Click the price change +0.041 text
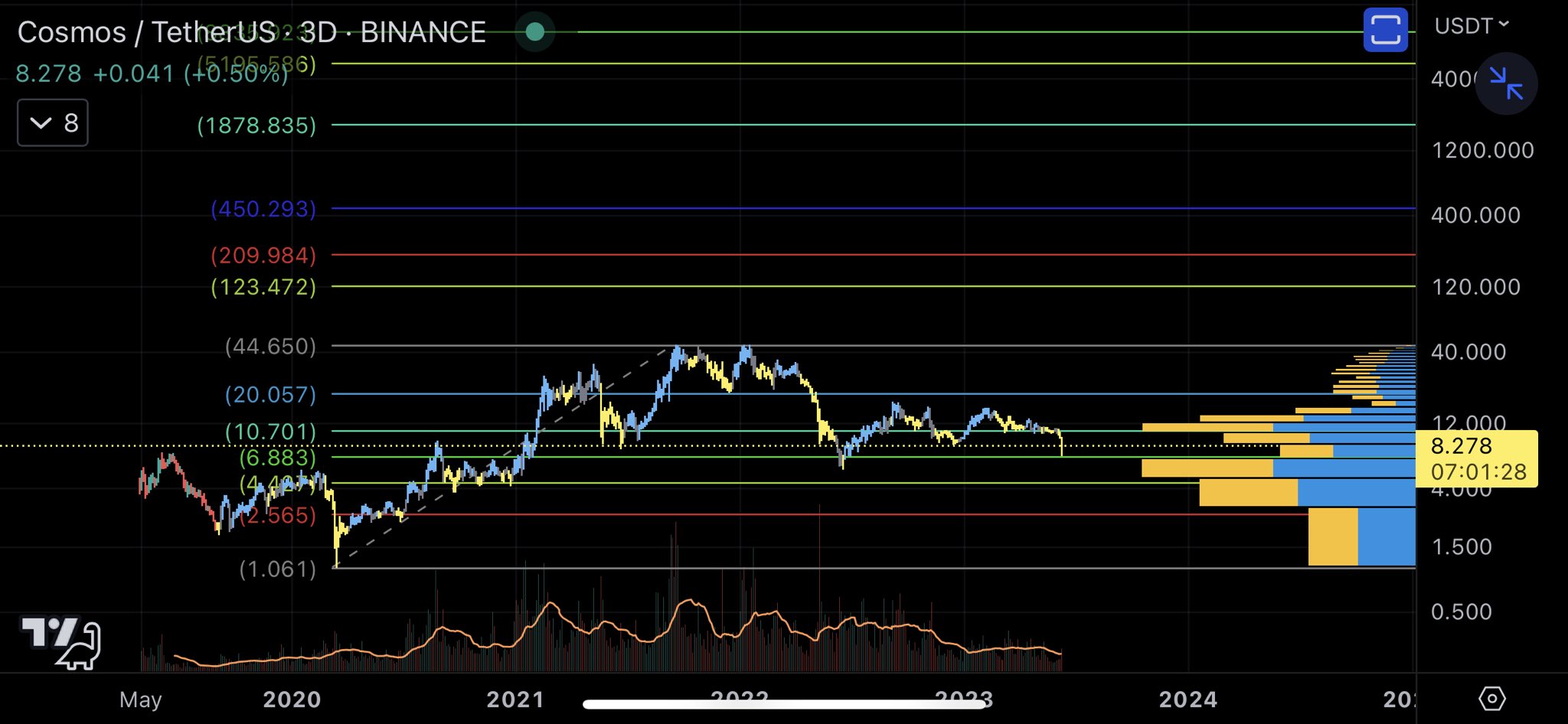The image size is (1568, 724). (134, 73)
